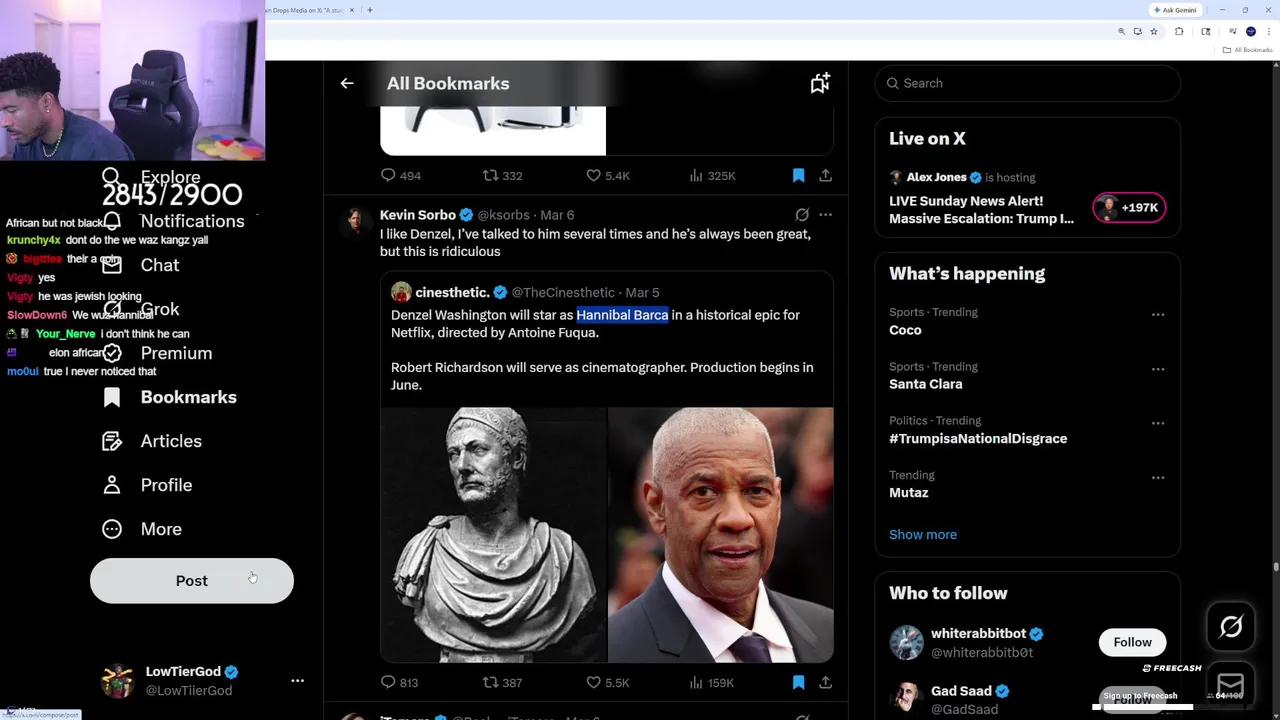Go back using the All Bookmarks arrow

pos(347,84)
